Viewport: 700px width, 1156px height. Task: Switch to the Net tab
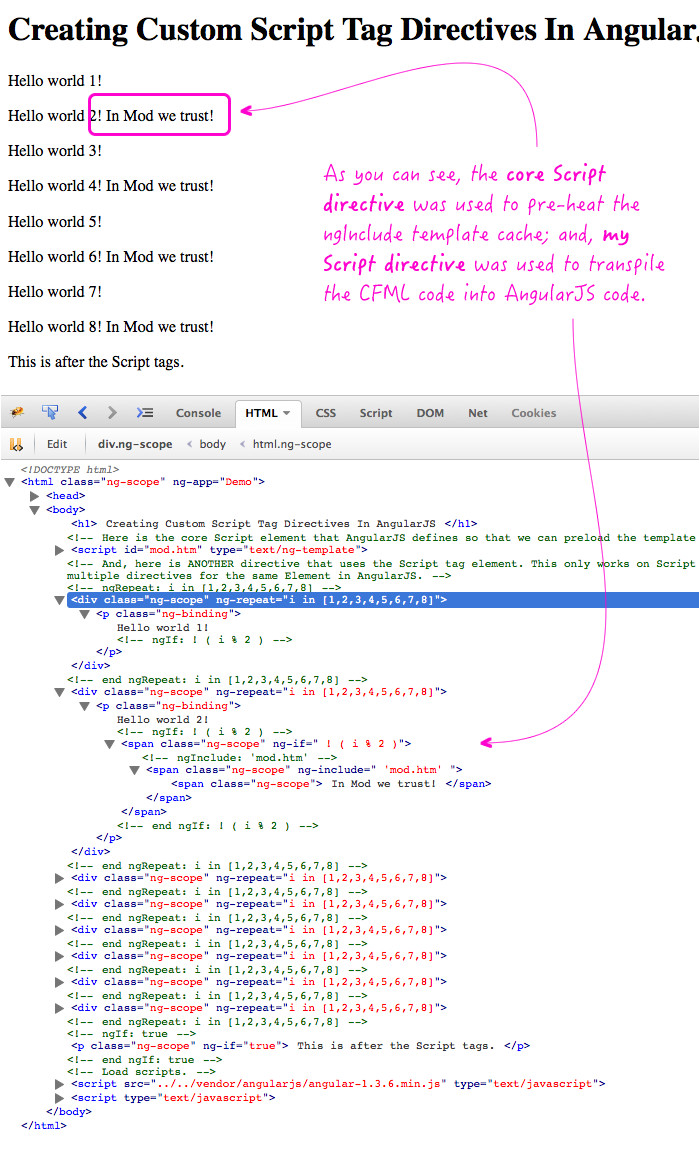[478, 413]
